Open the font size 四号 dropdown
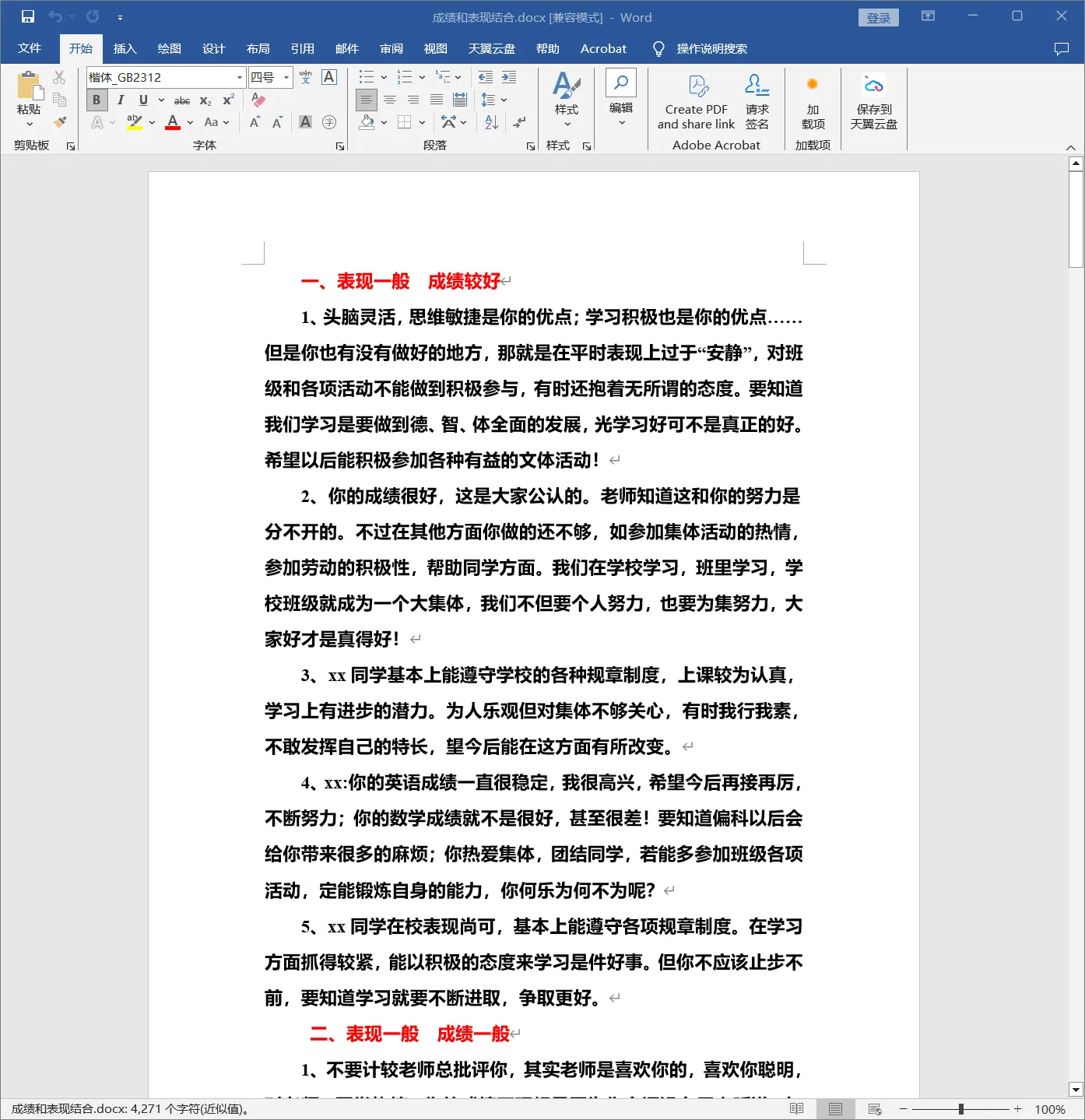This screenshot has width=1085, height=1120. tap(286, 77)
